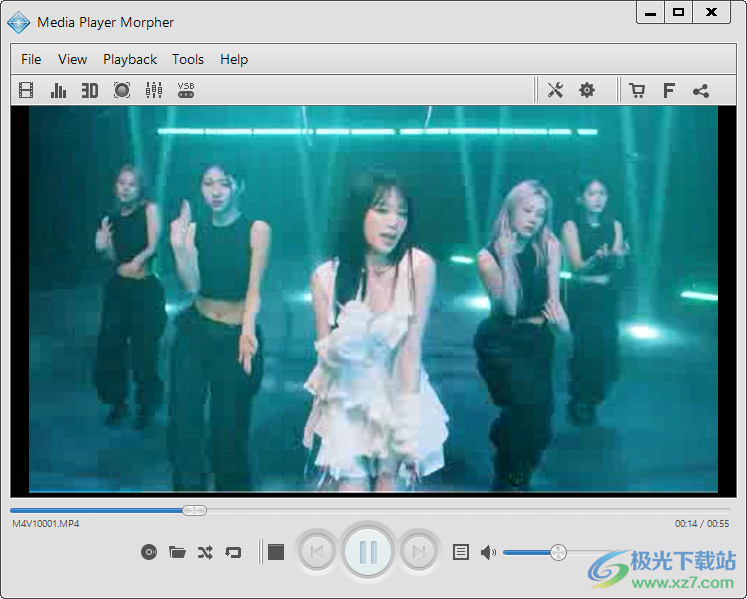Click the surround sound speaker icon
This screenshot has height=599, width=747.
(122, 90)
